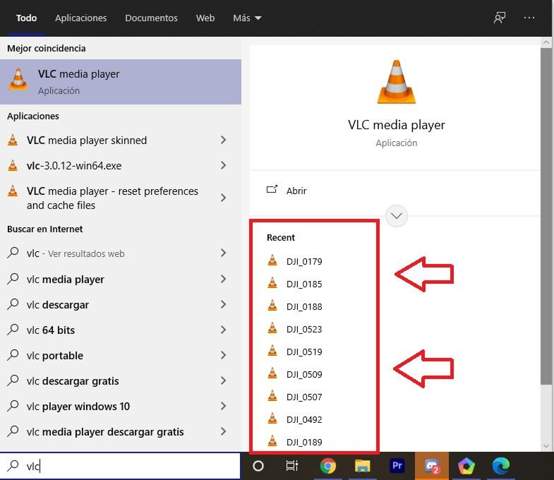Click the cone icon beside DJI_0189
Viewport: 554px width, 480px height.
click(x=272, y=442)
